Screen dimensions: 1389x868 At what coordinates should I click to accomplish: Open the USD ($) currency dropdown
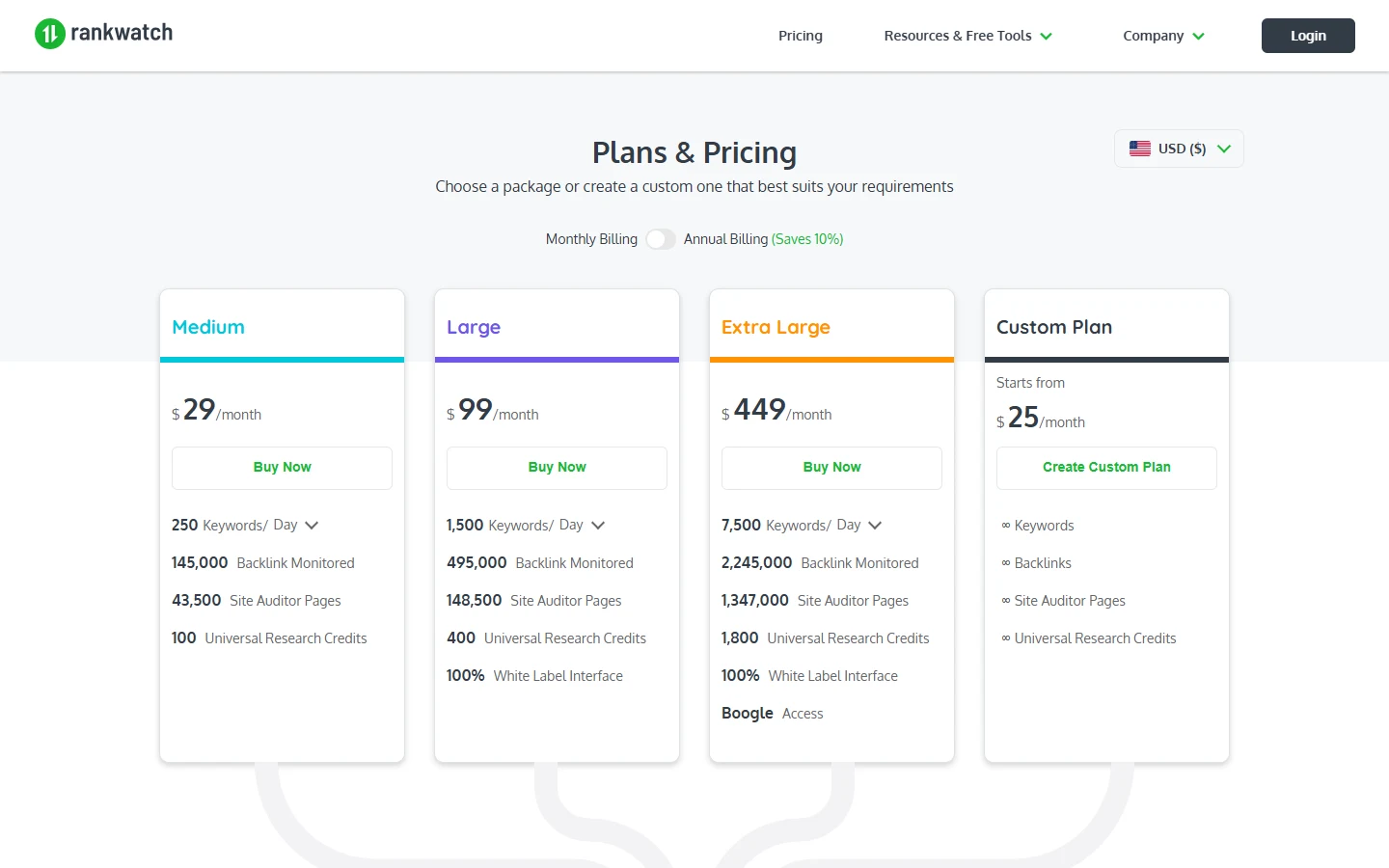pyautogui.click(x=1179, y=149)
